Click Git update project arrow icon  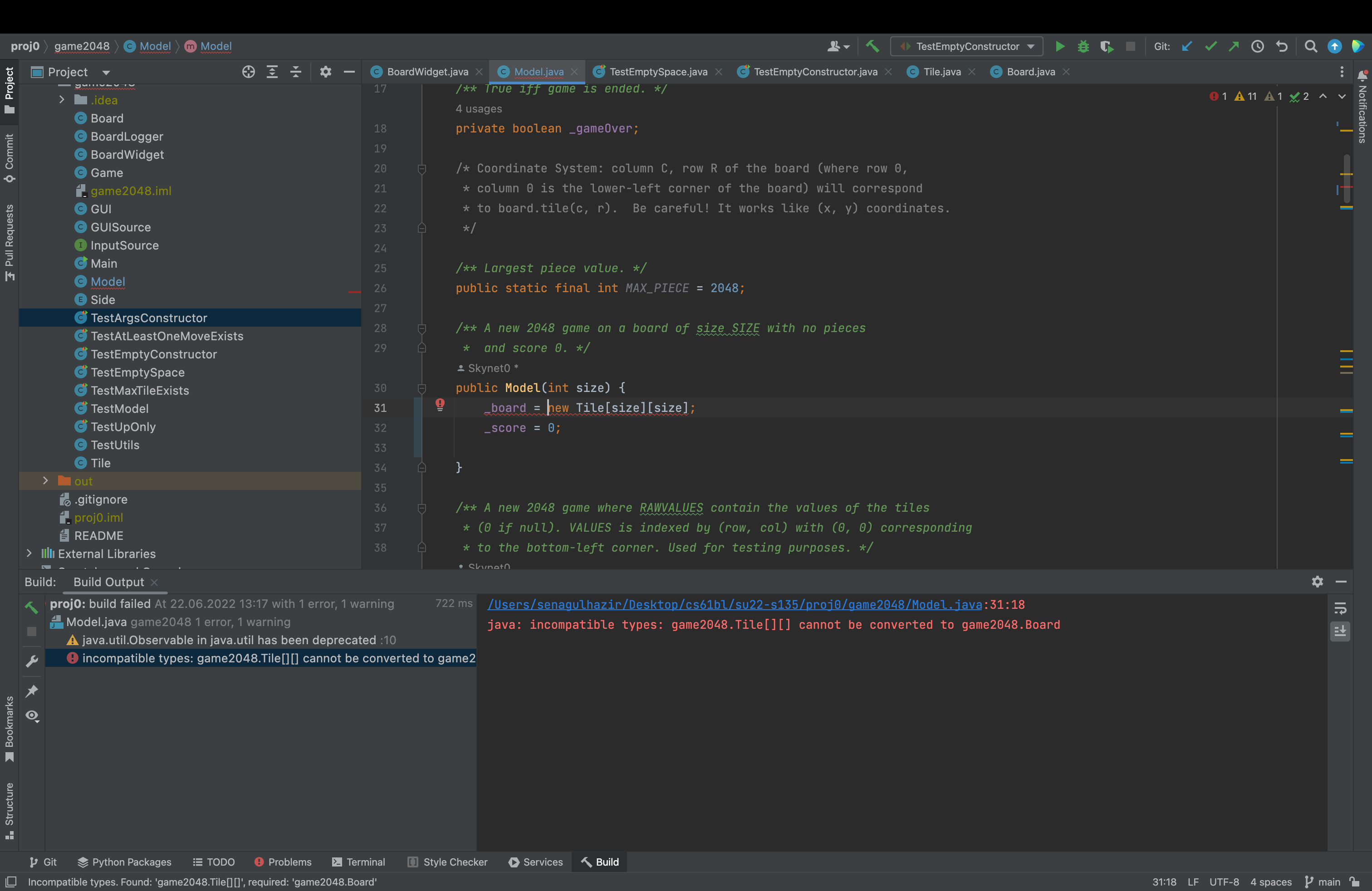point(1186,46)
